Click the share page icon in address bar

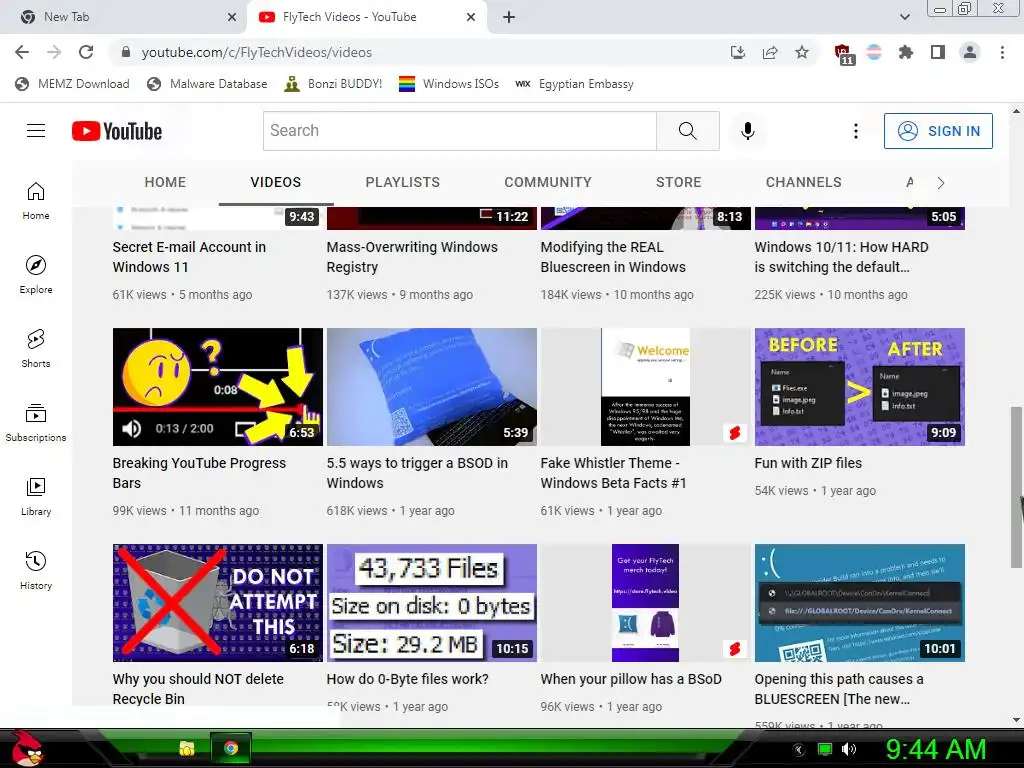point(770,52)
